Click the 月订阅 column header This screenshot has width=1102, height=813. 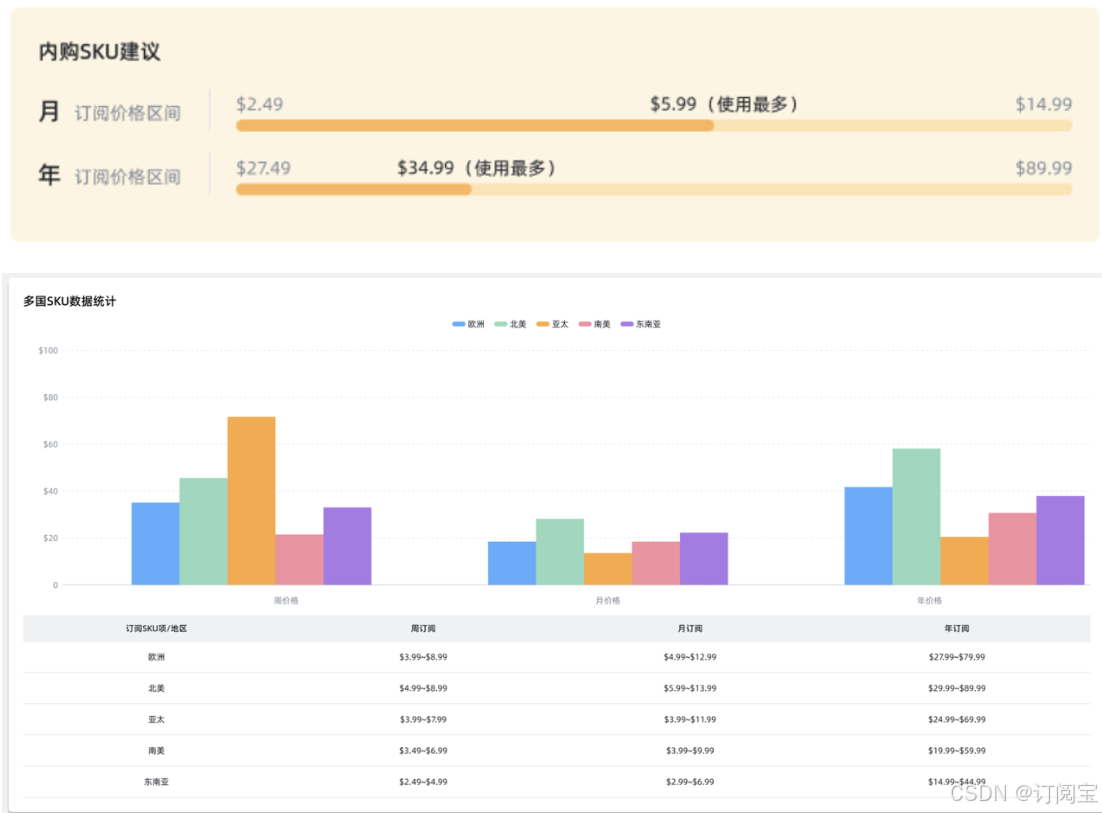[689, 628]
